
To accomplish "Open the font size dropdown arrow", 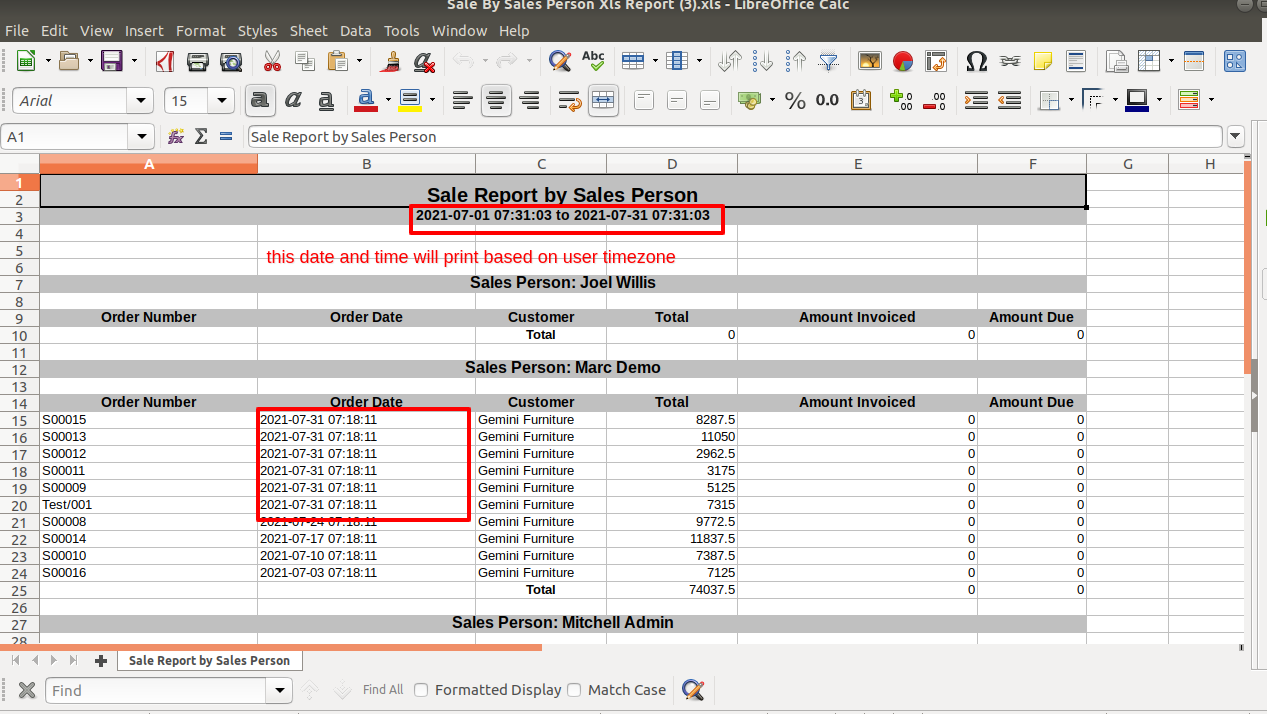I will point(222,101).
